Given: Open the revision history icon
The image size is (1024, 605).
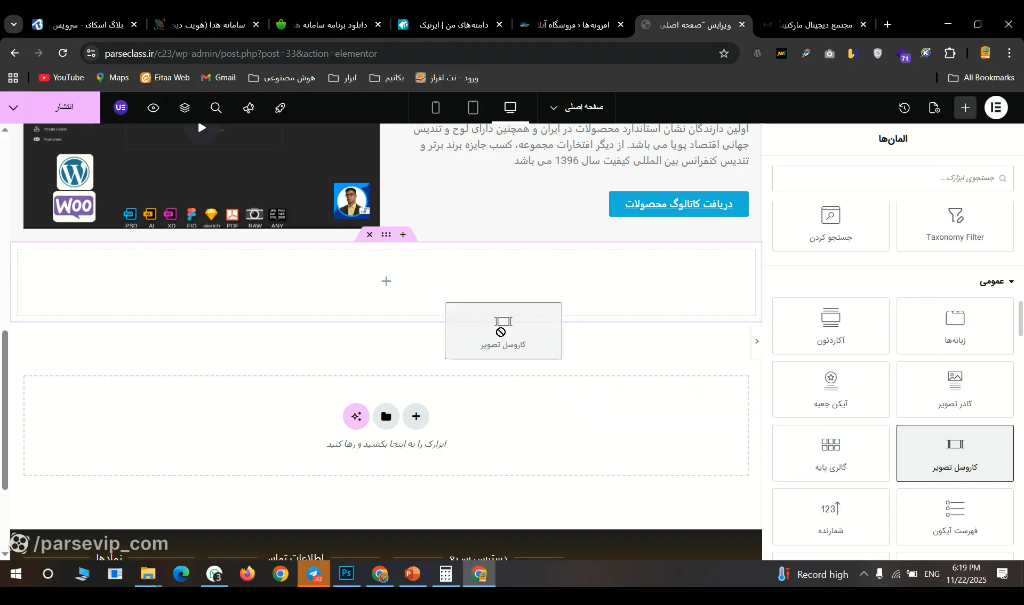Looking at the screenshot, I should pos(904,108).
